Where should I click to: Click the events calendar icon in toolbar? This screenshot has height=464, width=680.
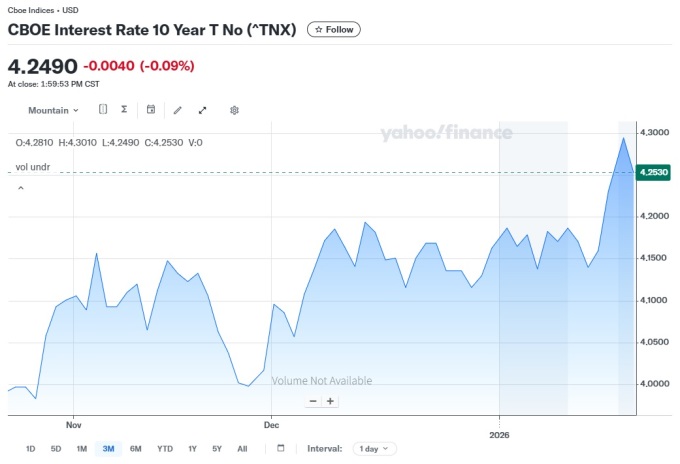tap(151, 110)
